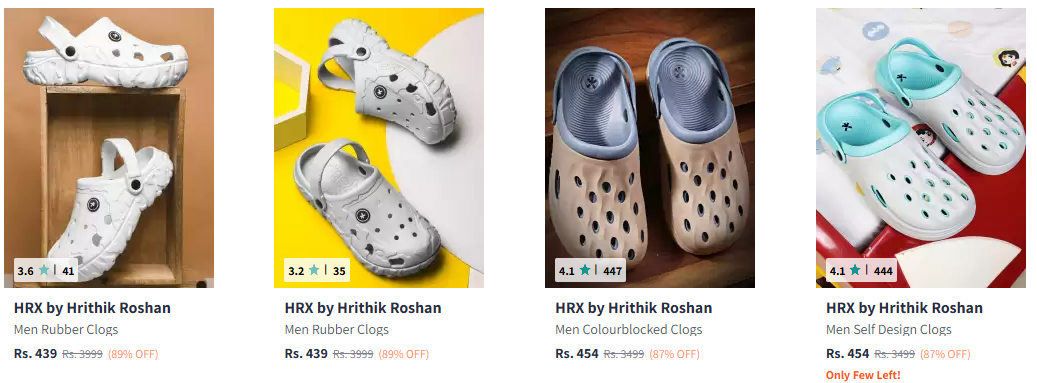Viewport: 1037px width, 383px height.
Task: Click the Rs. 454 price of Colourblocked Clogs
Action: point(577,353)
